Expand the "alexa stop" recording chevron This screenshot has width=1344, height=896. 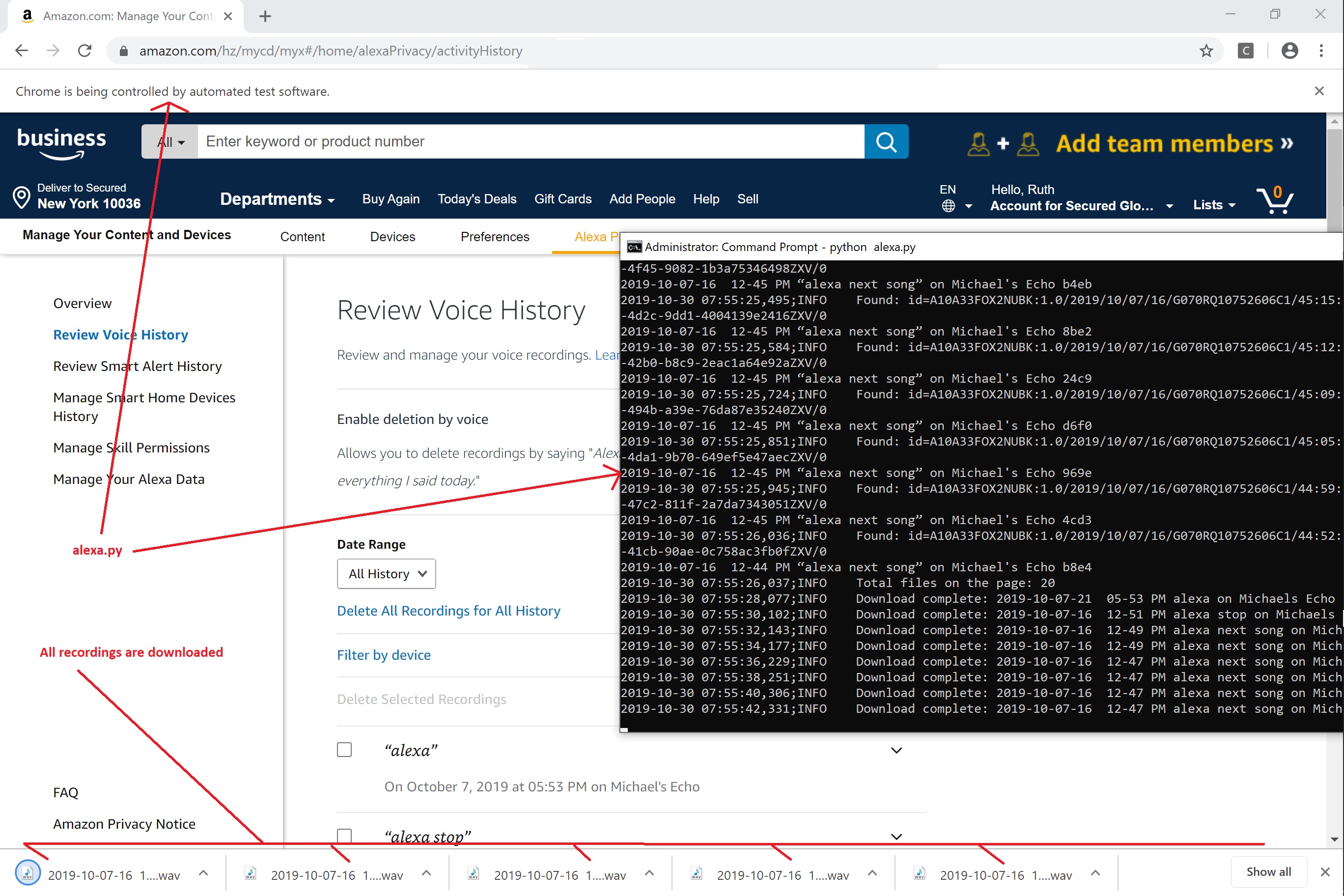pyautogui.click(x=896, y=836)
